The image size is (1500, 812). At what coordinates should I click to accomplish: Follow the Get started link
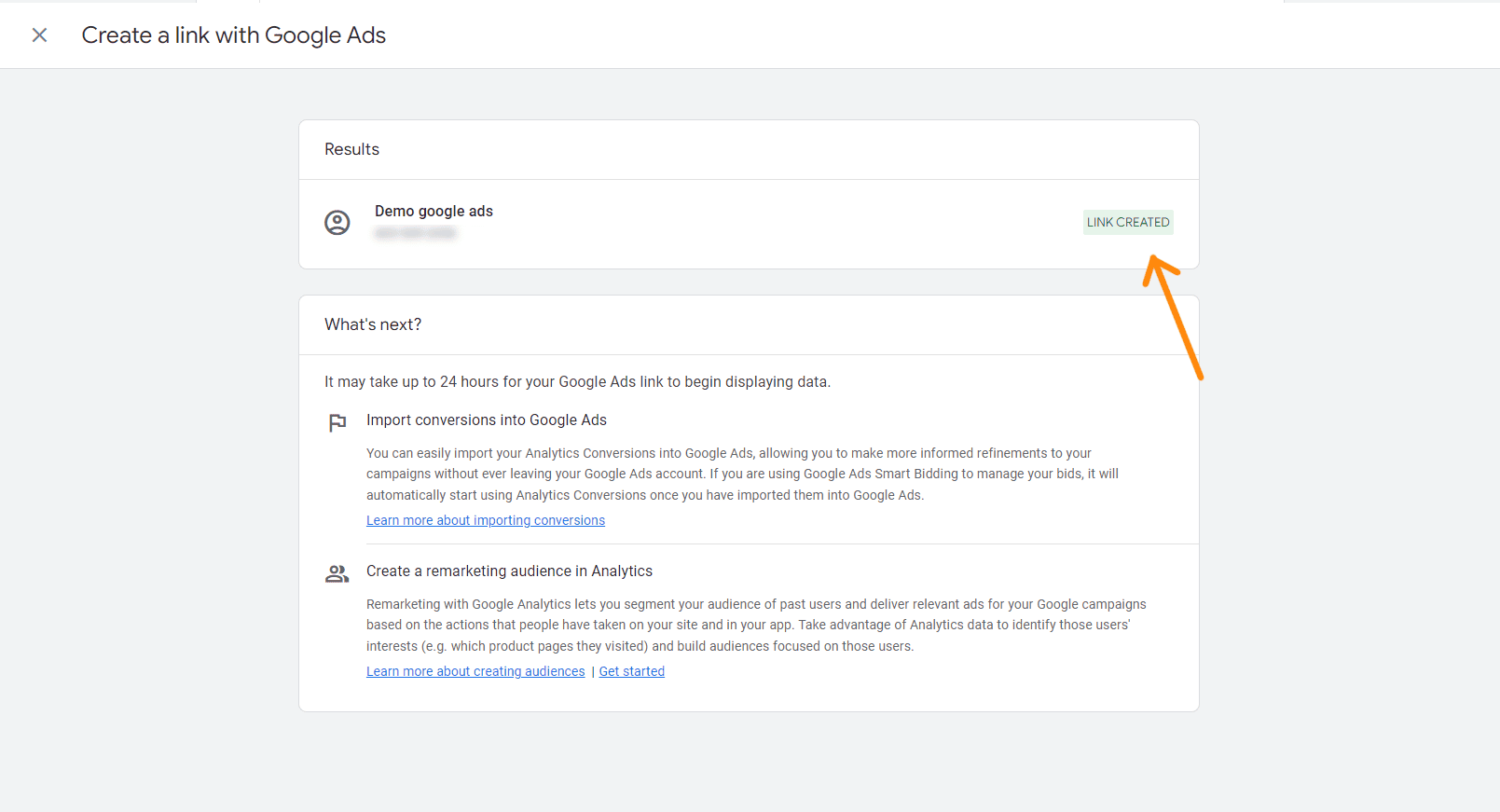pos(632,671)
